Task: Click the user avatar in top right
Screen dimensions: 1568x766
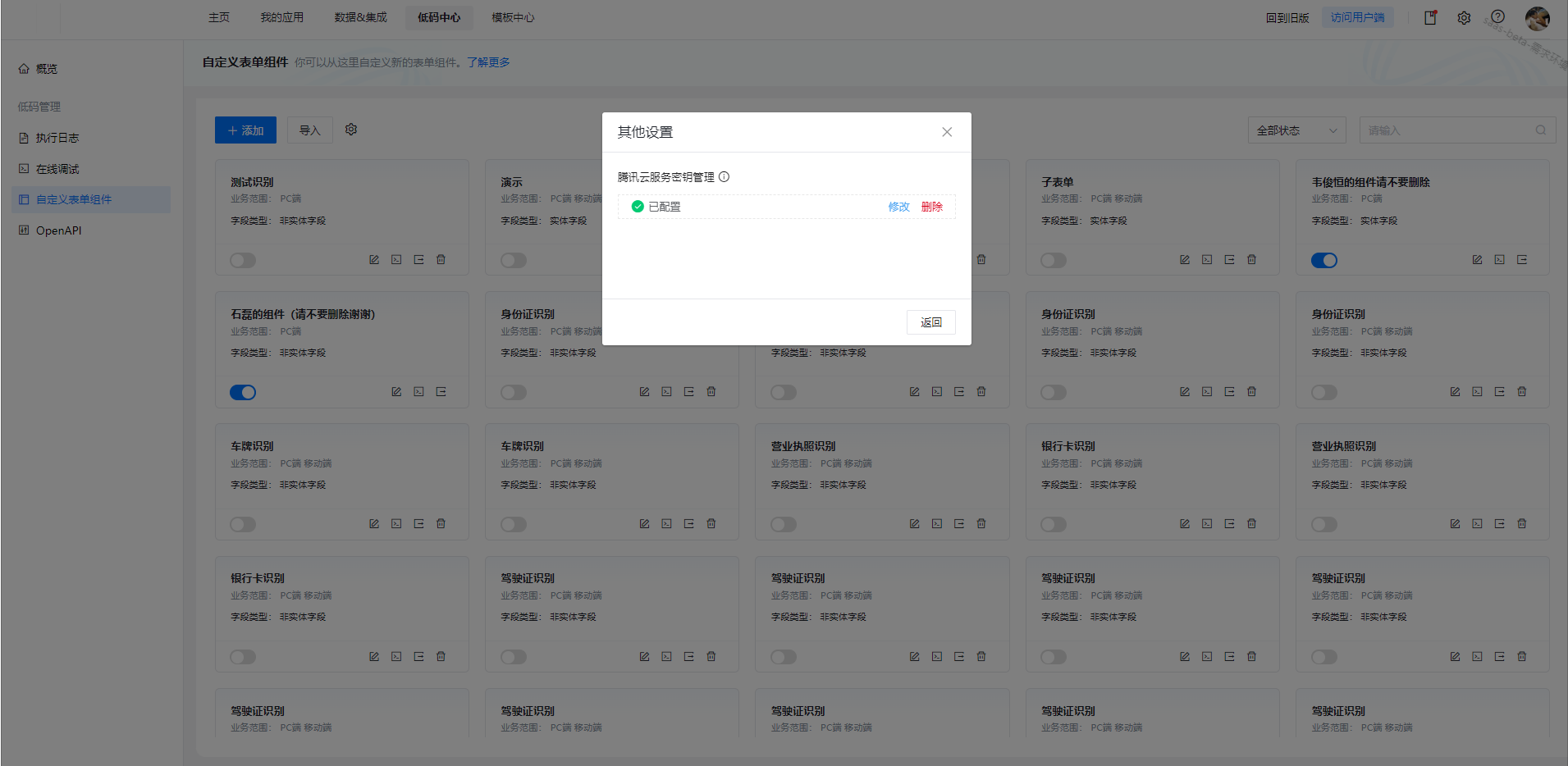Action: click(1537, 18)
